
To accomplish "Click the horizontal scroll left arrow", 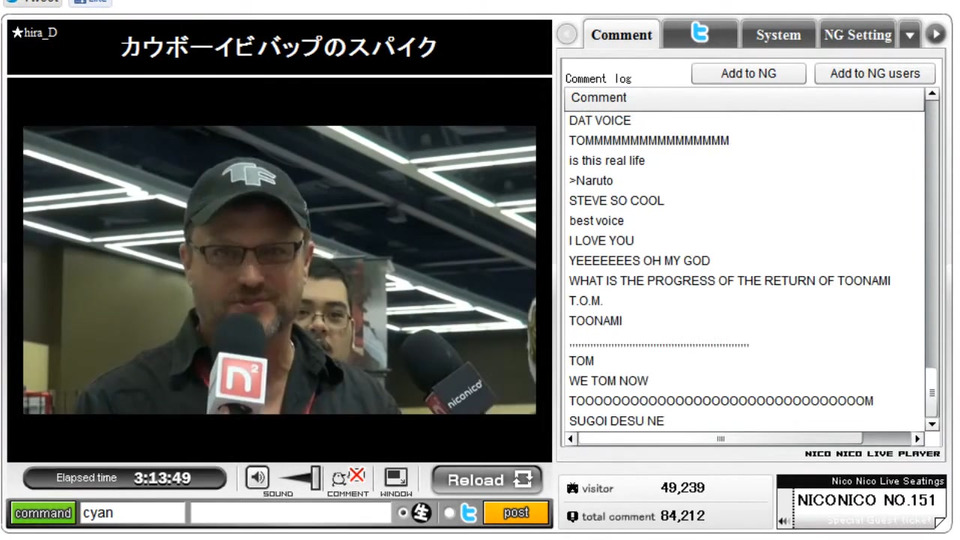I will (571, 438).
